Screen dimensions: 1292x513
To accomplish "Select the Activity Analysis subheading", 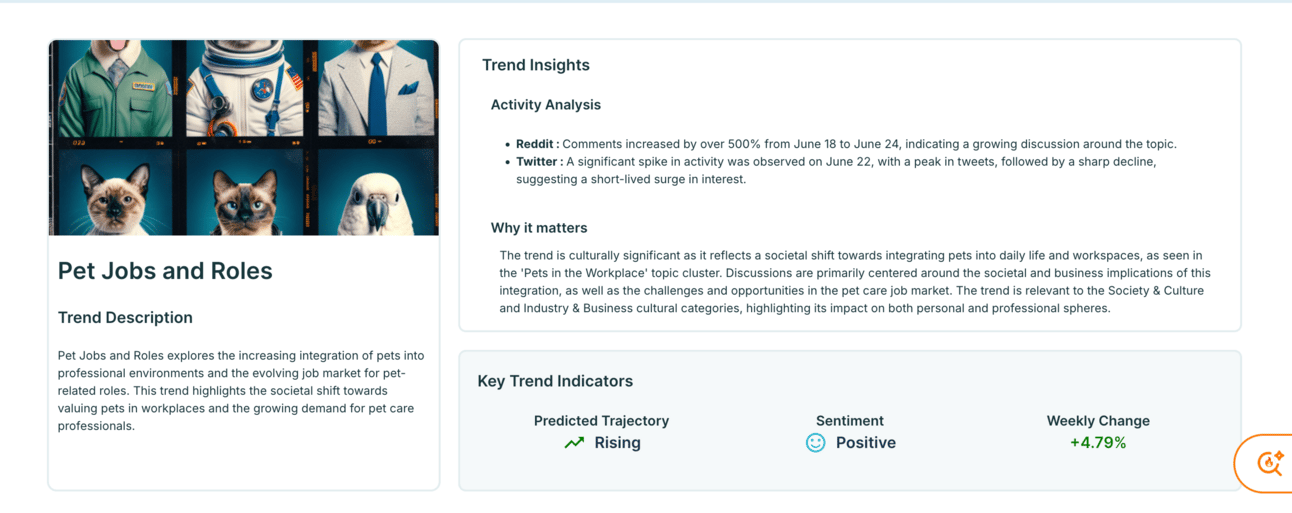I will point(546,105).
